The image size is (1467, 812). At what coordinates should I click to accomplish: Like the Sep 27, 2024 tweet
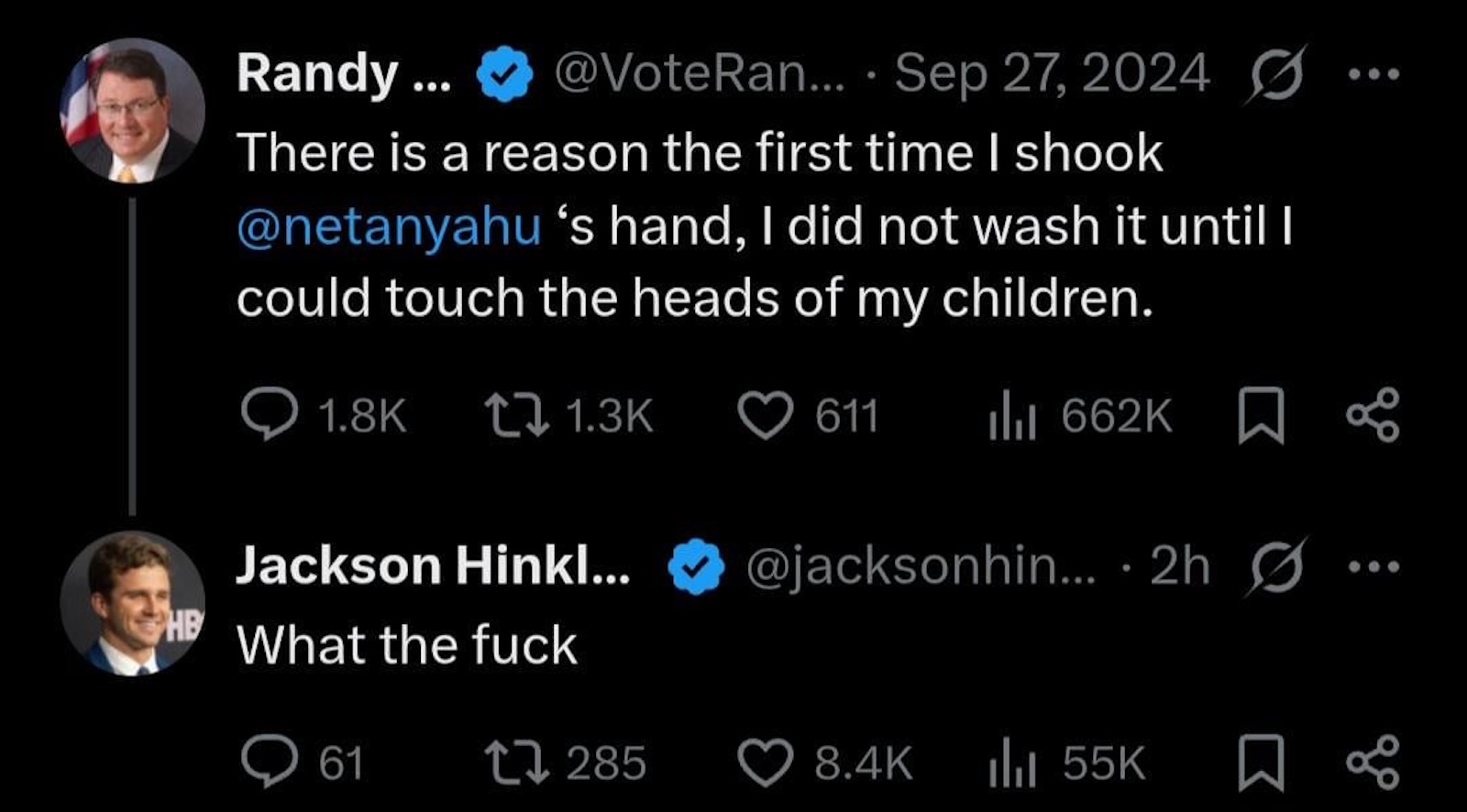pos(766,416)
